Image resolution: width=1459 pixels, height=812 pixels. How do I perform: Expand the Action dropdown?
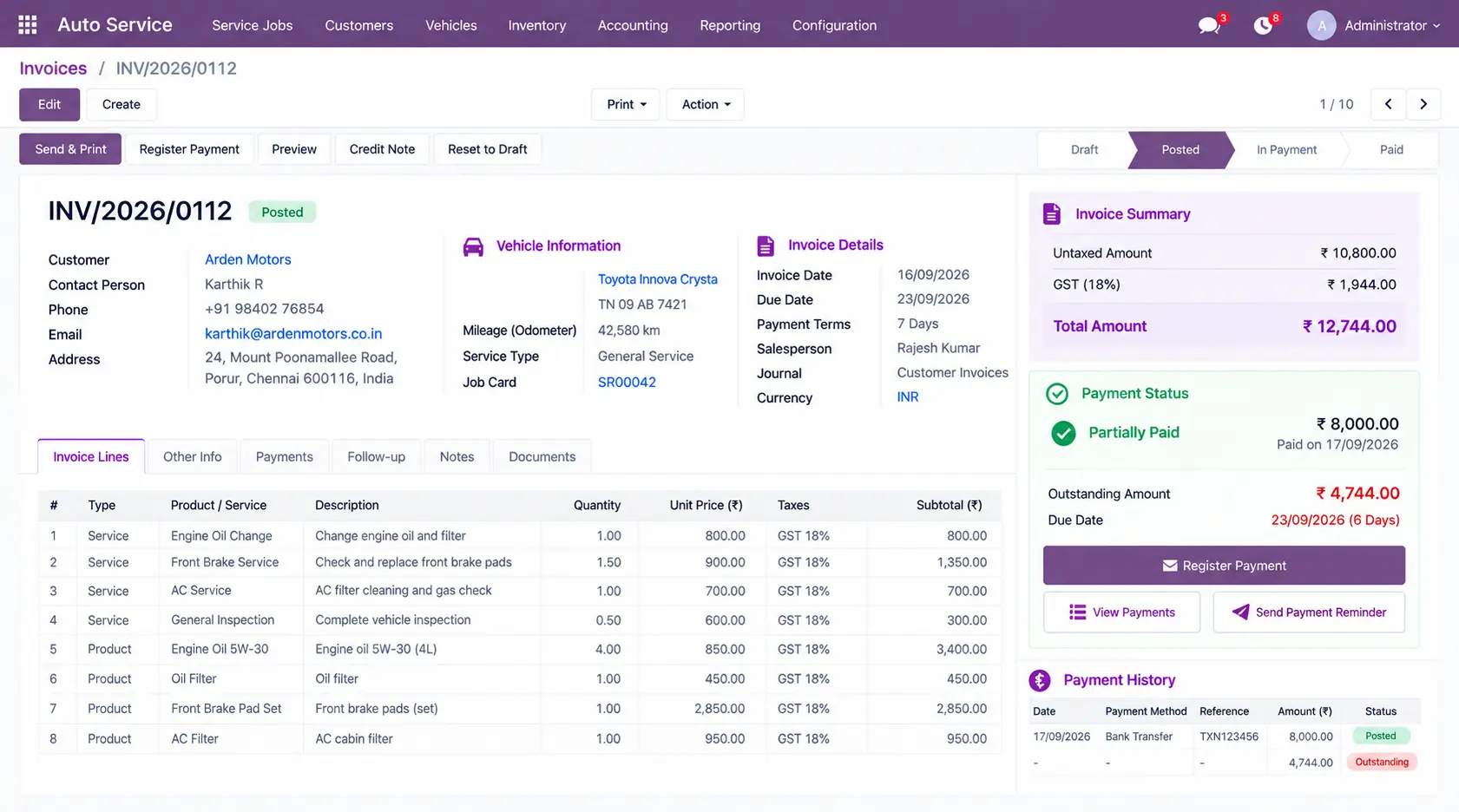point(706,104)
